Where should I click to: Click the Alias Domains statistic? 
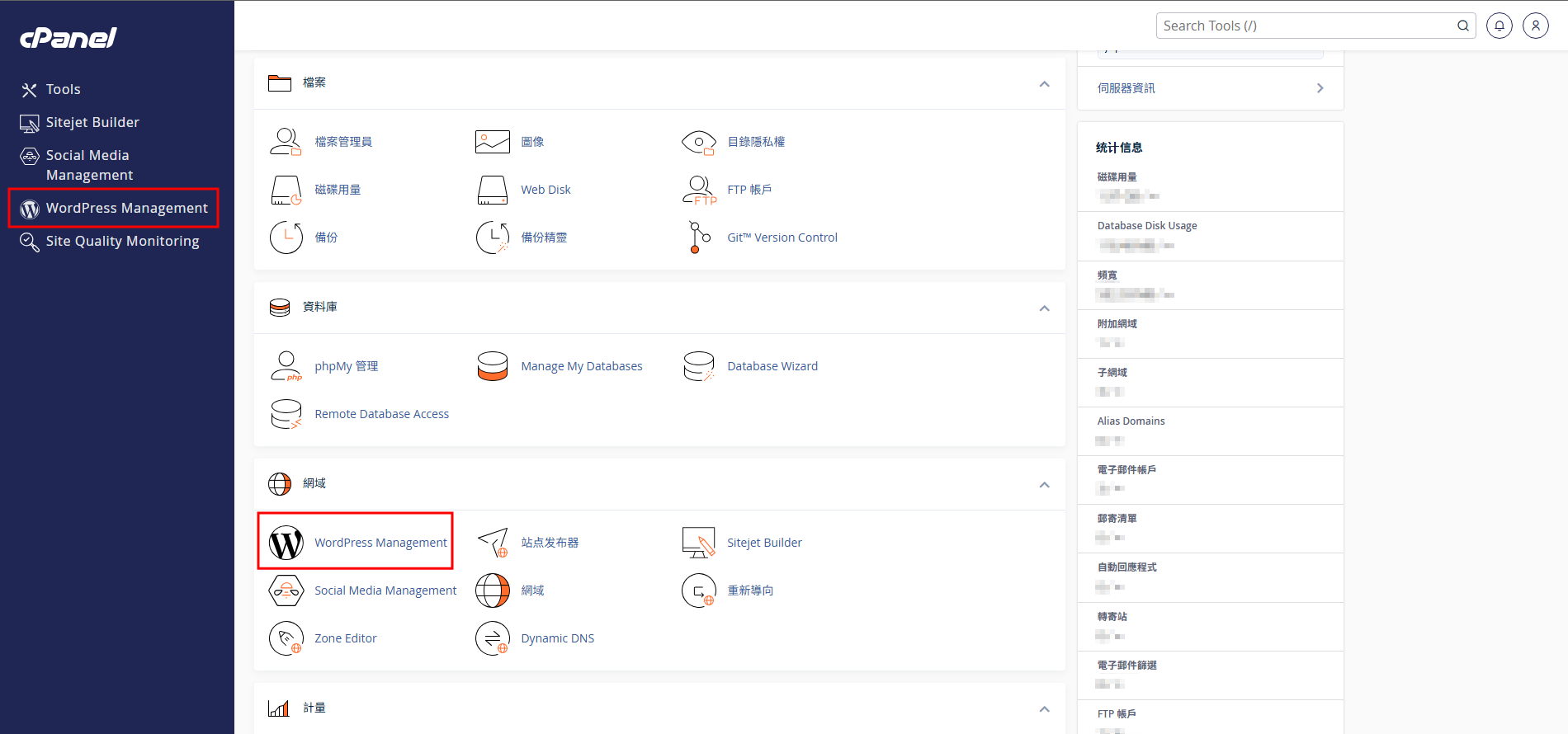[x=1131, y=421]
